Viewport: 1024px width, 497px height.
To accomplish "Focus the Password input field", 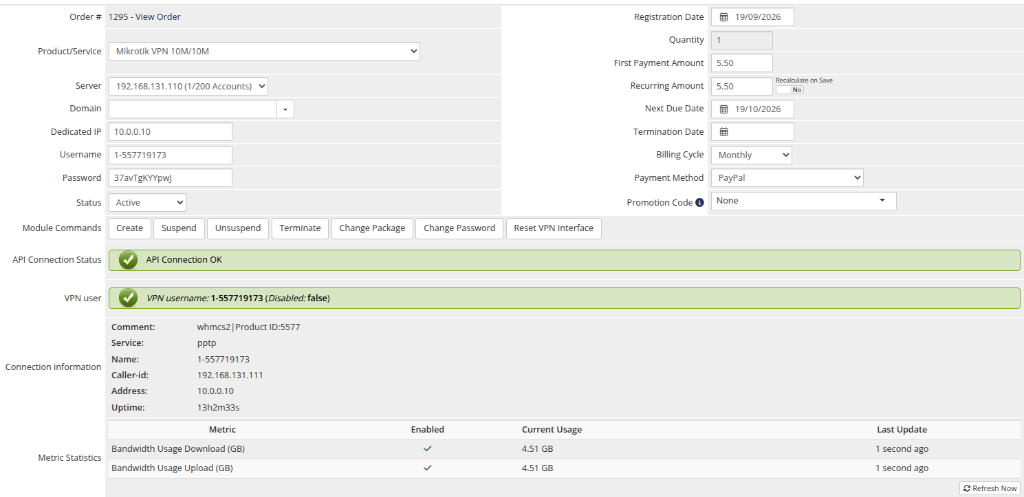I will [170, 178].
